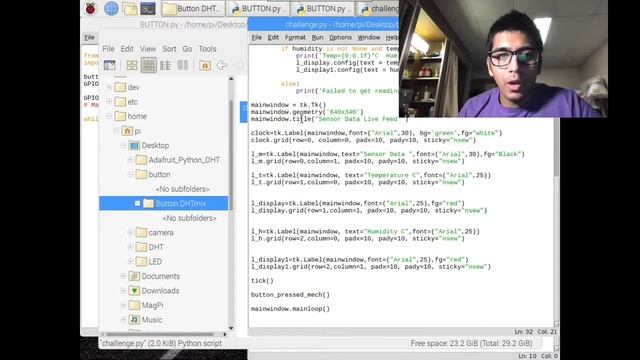
Task: Go to home folder in the file manager
Action: [x=205, y=65]
